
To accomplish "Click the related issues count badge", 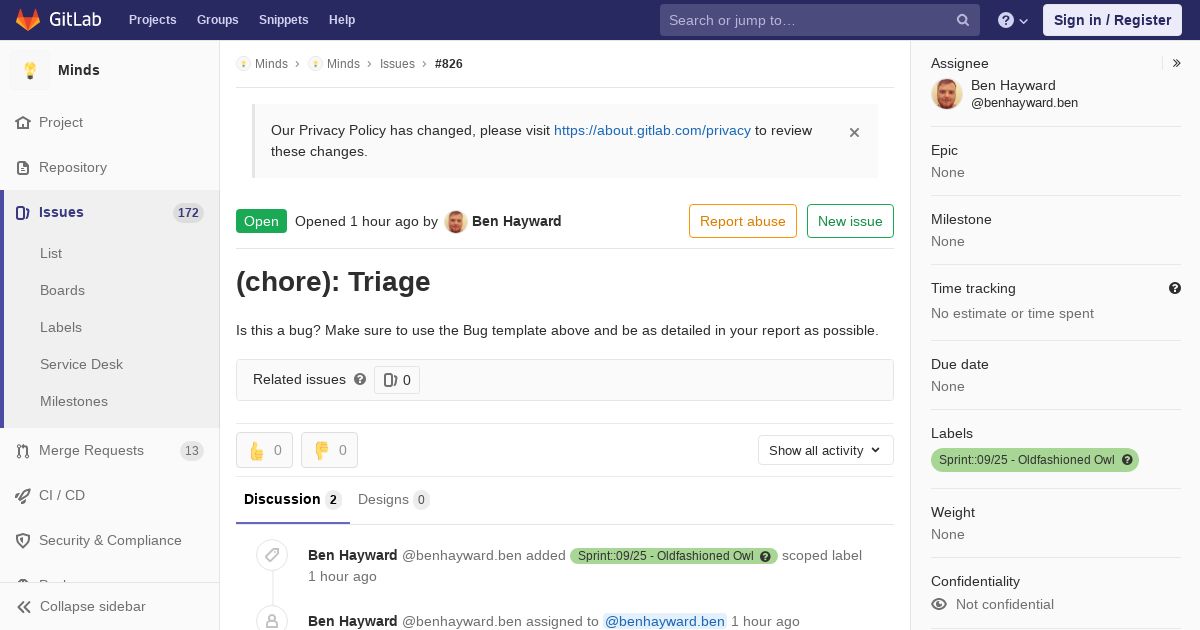I will click(397, 380).
